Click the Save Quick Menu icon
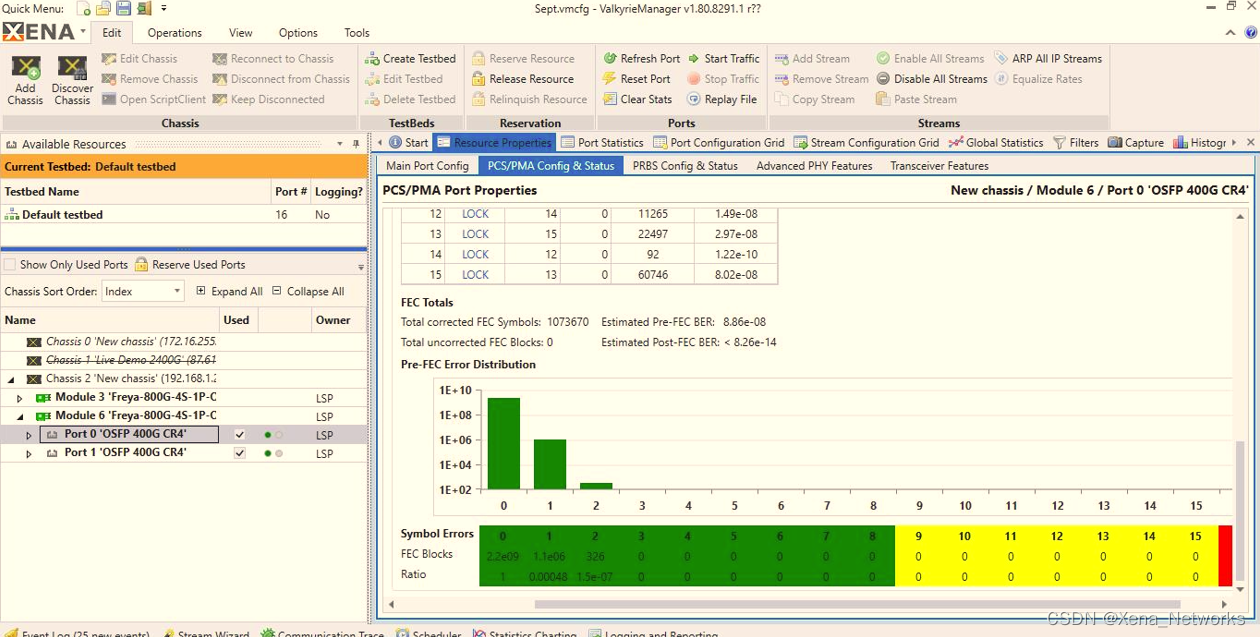Viewport: 1260px width, 637px height. [123, 8]
